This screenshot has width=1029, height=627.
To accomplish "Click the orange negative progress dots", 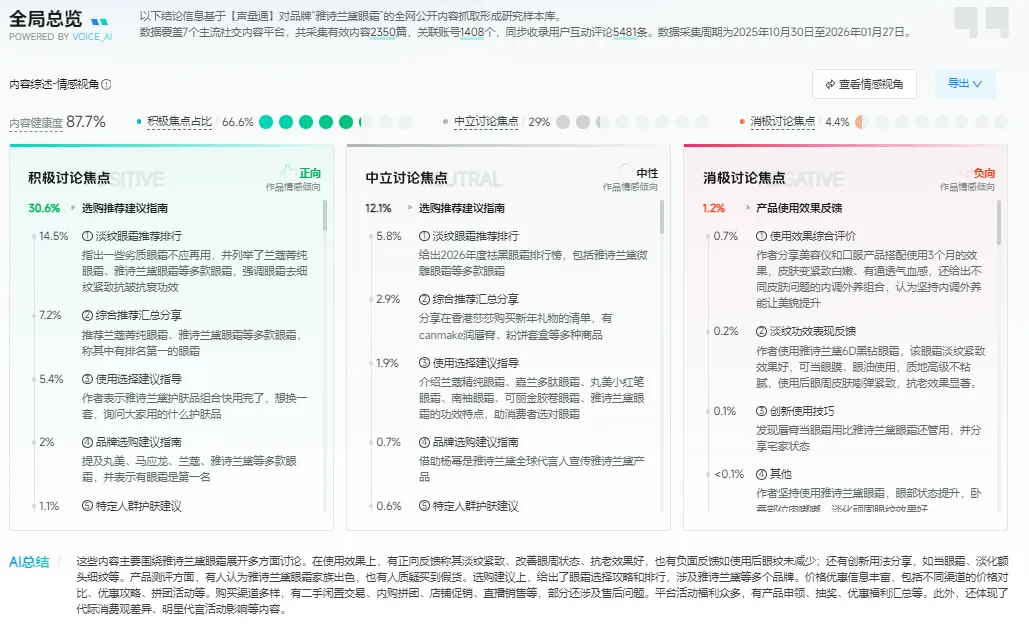I will [931, 122].
